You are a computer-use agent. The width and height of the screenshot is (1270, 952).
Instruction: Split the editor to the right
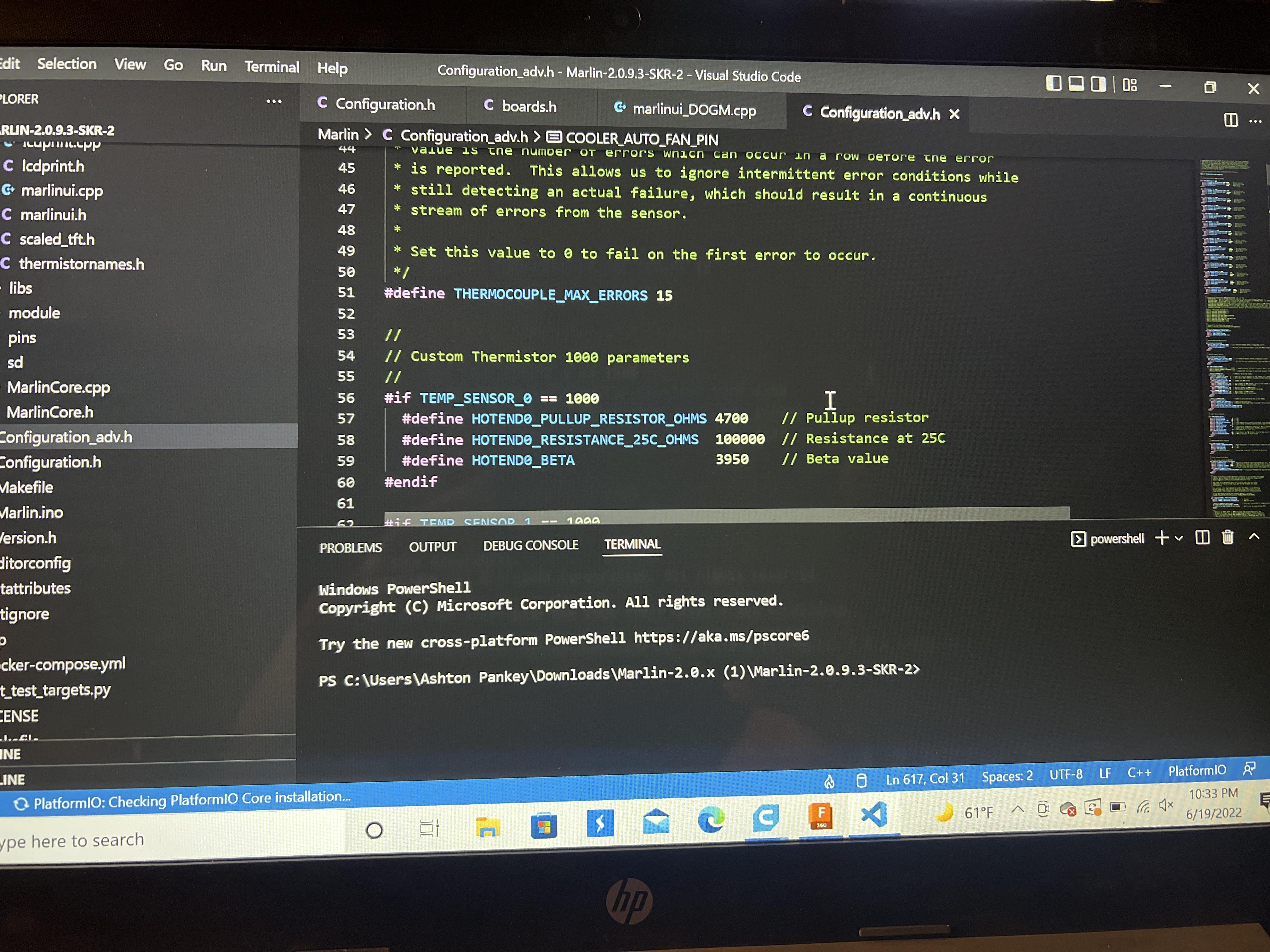pyautogui.click(x=1230, y=120)
